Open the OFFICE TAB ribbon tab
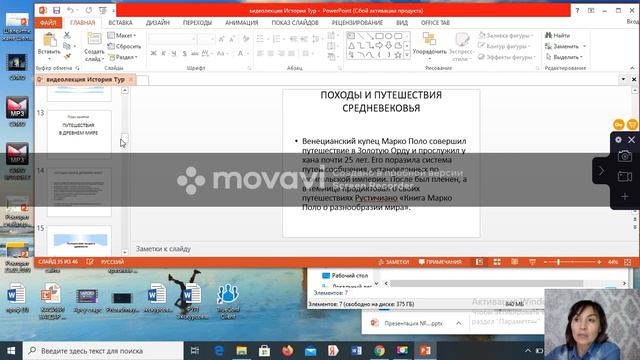The image size is (640, 360). [435, 23]
